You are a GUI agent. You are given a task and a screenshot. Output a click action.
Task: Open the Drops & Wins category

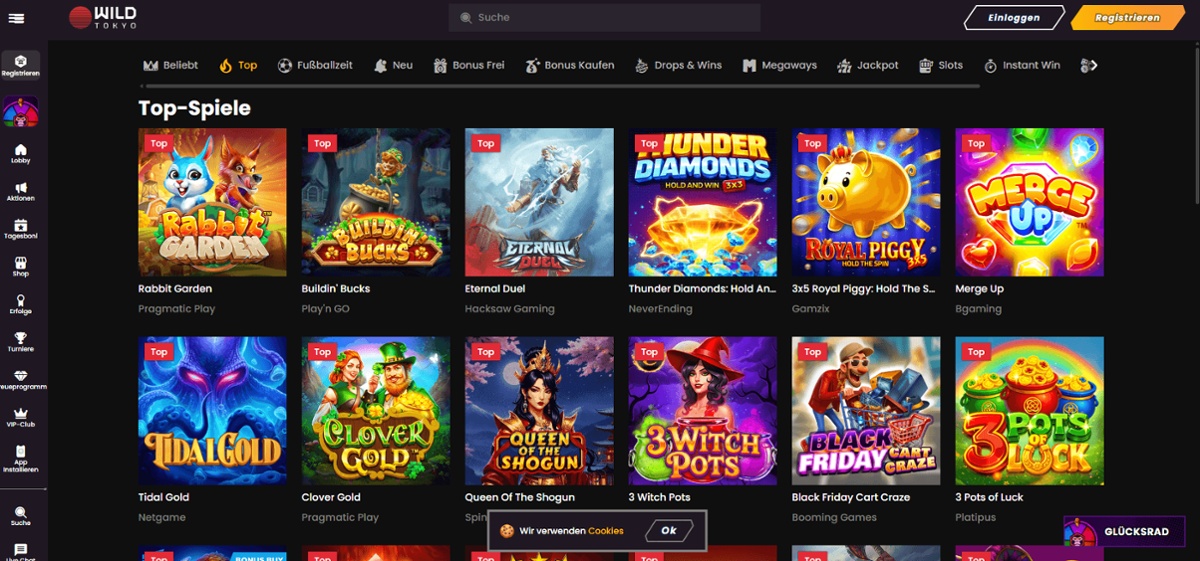pyautogui.click(x=678, y=65)
